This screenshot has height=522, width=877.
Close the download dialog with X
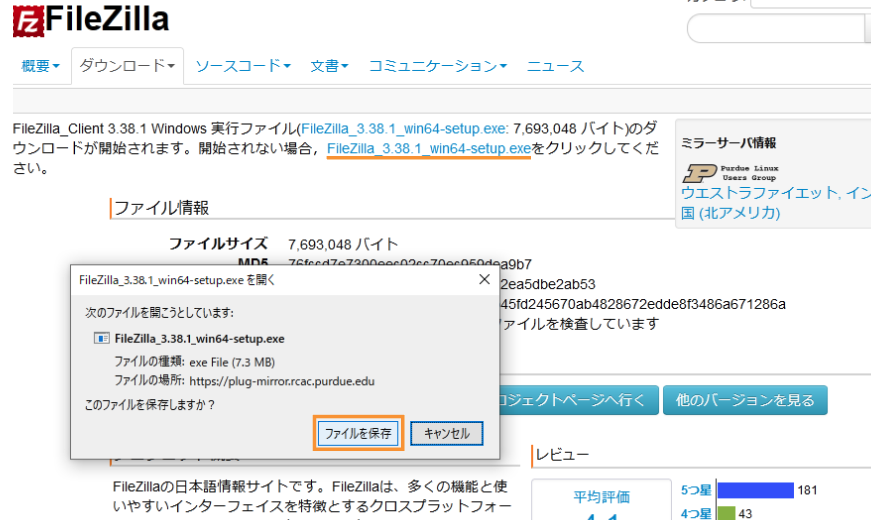[484, 279]
